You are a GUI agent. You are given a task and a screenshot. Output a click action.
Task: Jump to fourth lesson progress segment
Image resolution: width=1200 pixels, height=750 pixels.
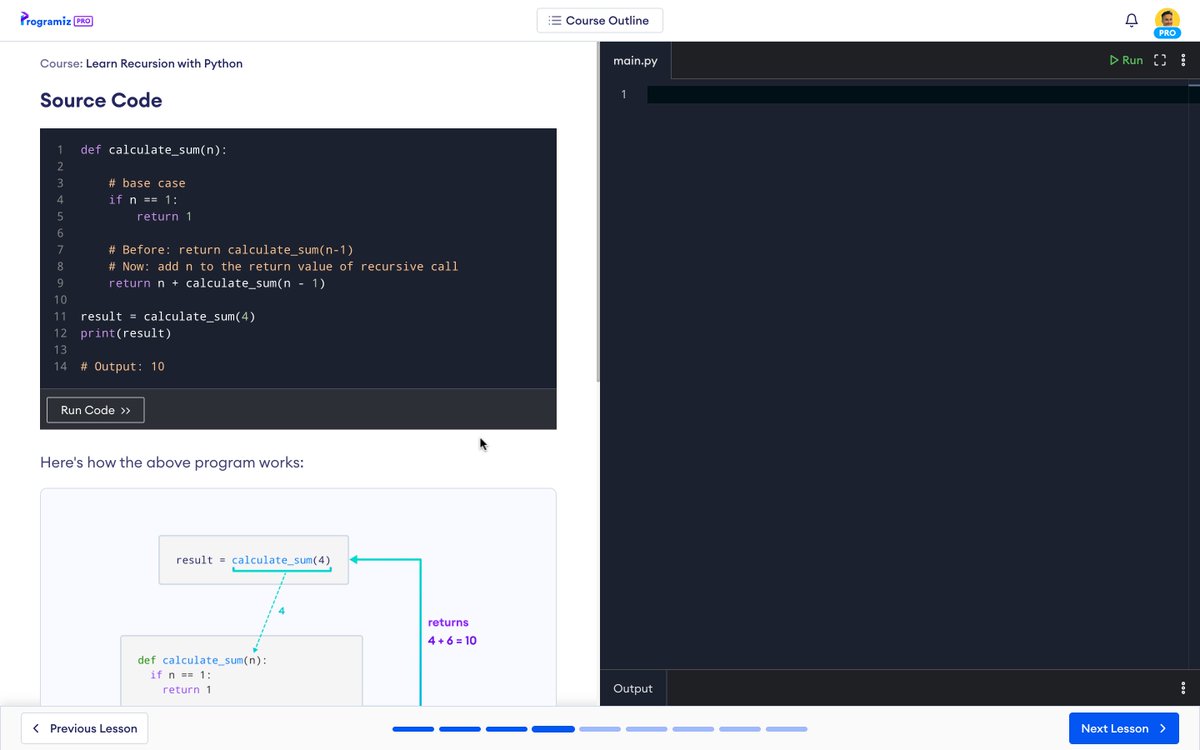(x=553, y=729)
